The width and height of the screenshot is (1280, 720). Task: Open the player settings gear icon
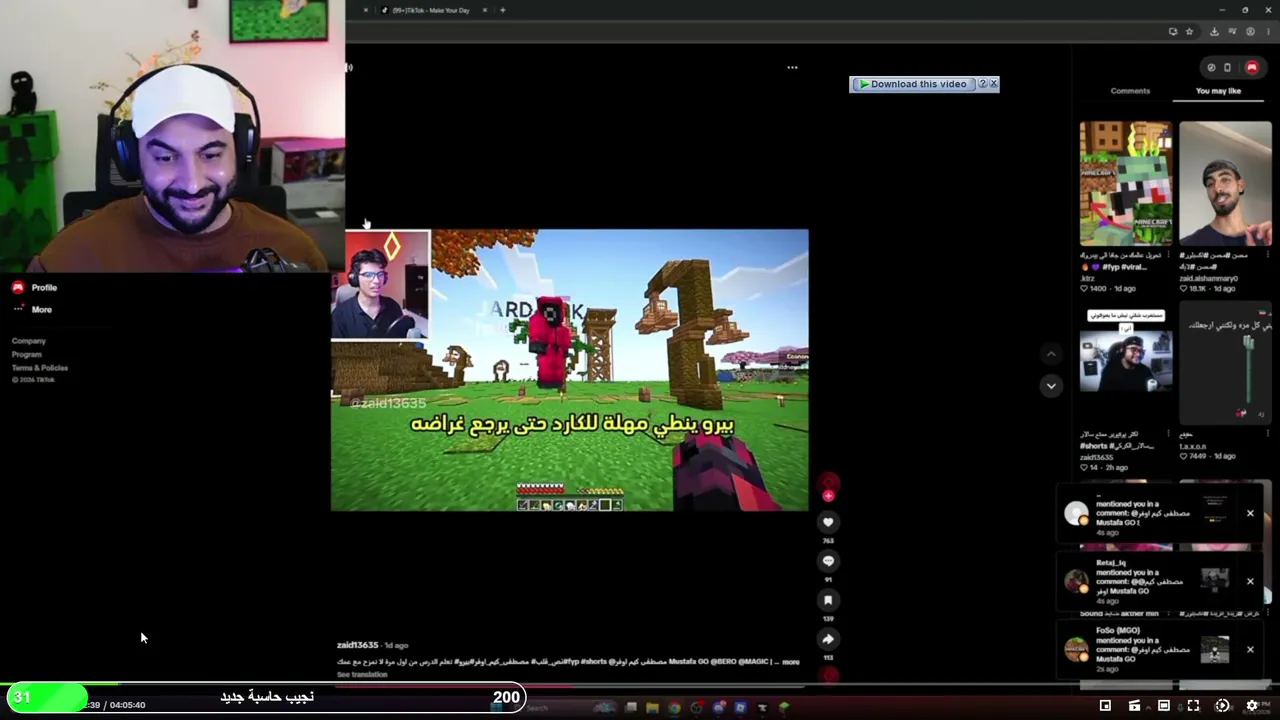point(1251,706)
